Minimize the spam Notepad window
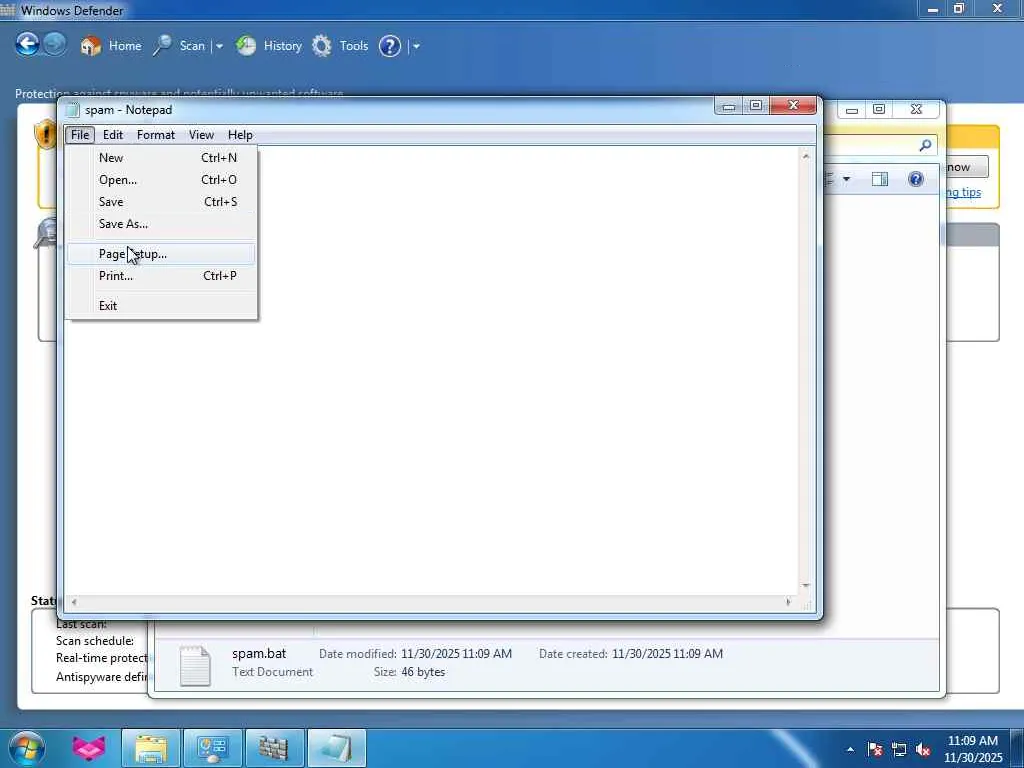This screenshot has height=768, width=1024. coord(729,105)
